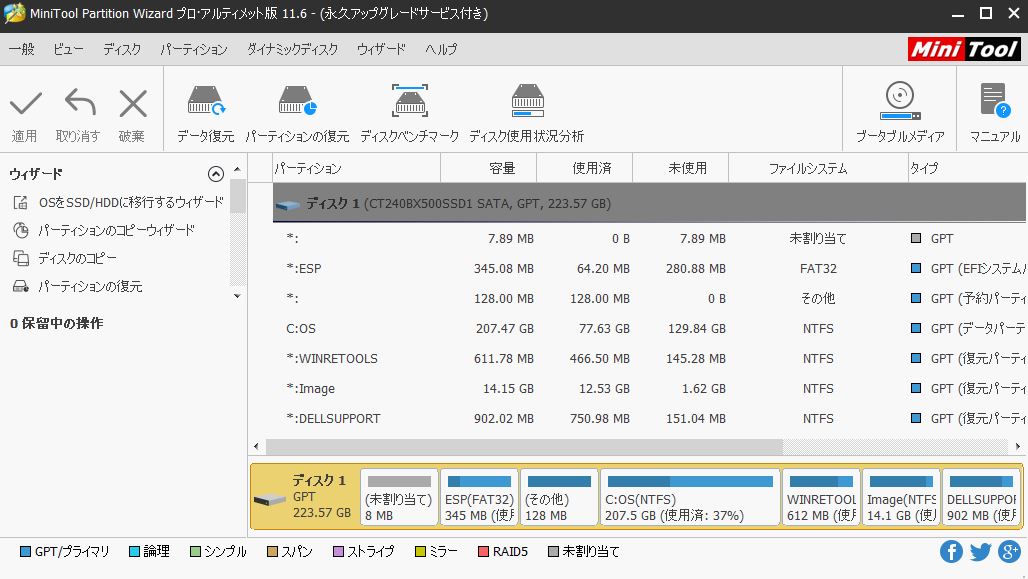
Task: Open ディスク使用状況分析 from the toolbar
Action: 527,108
